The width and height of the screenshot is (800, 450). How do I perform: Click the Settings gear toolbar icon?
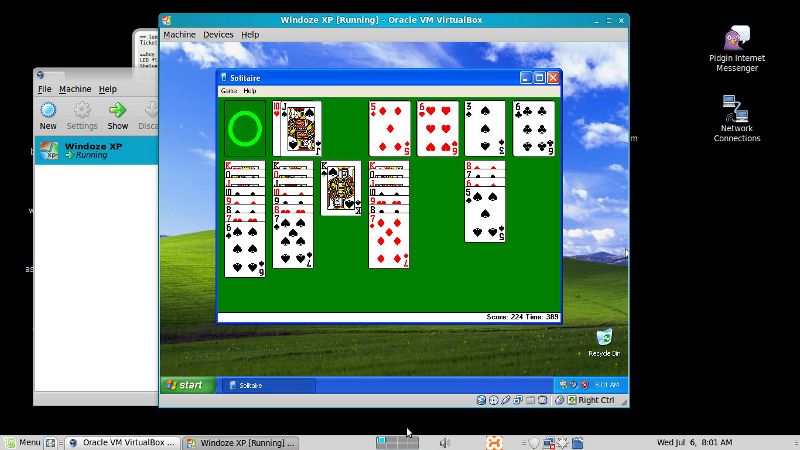point(82,110)
